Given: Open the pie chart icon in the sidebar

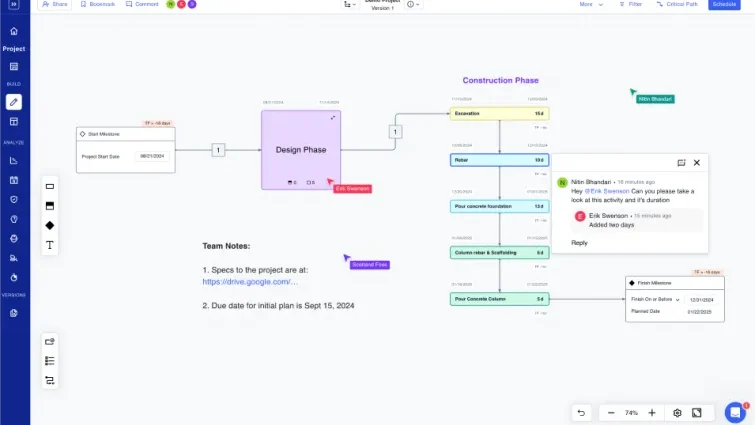Looking at the screenshot, I should (13, 277).
